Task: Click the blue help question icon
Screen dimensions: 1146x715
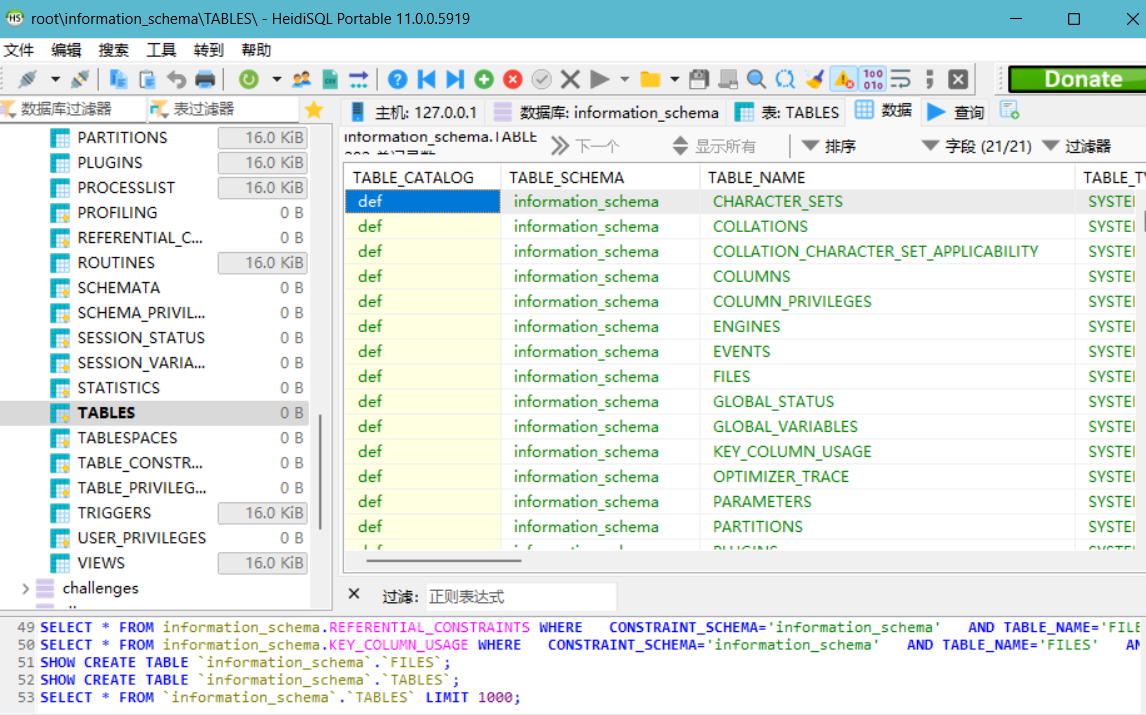Action: click(x=398, y=79)
